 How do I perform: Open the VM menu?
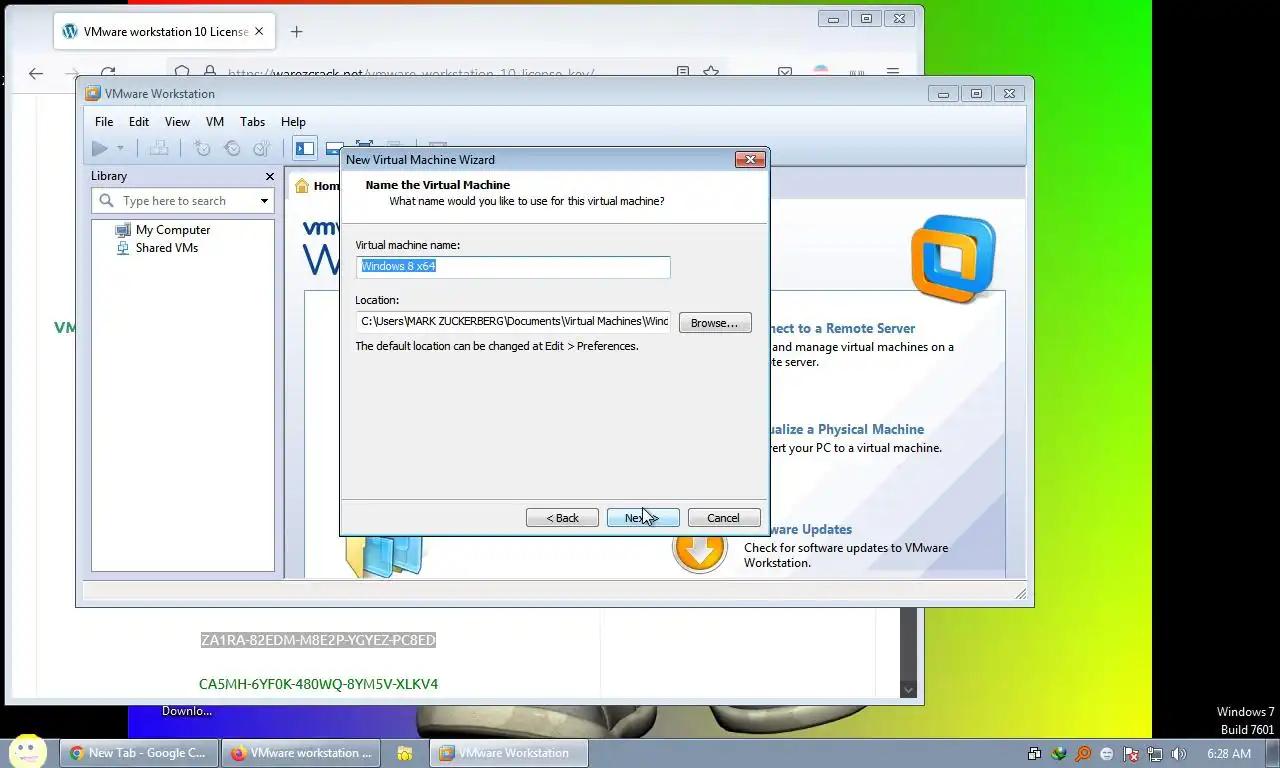(x=215, y=122)
